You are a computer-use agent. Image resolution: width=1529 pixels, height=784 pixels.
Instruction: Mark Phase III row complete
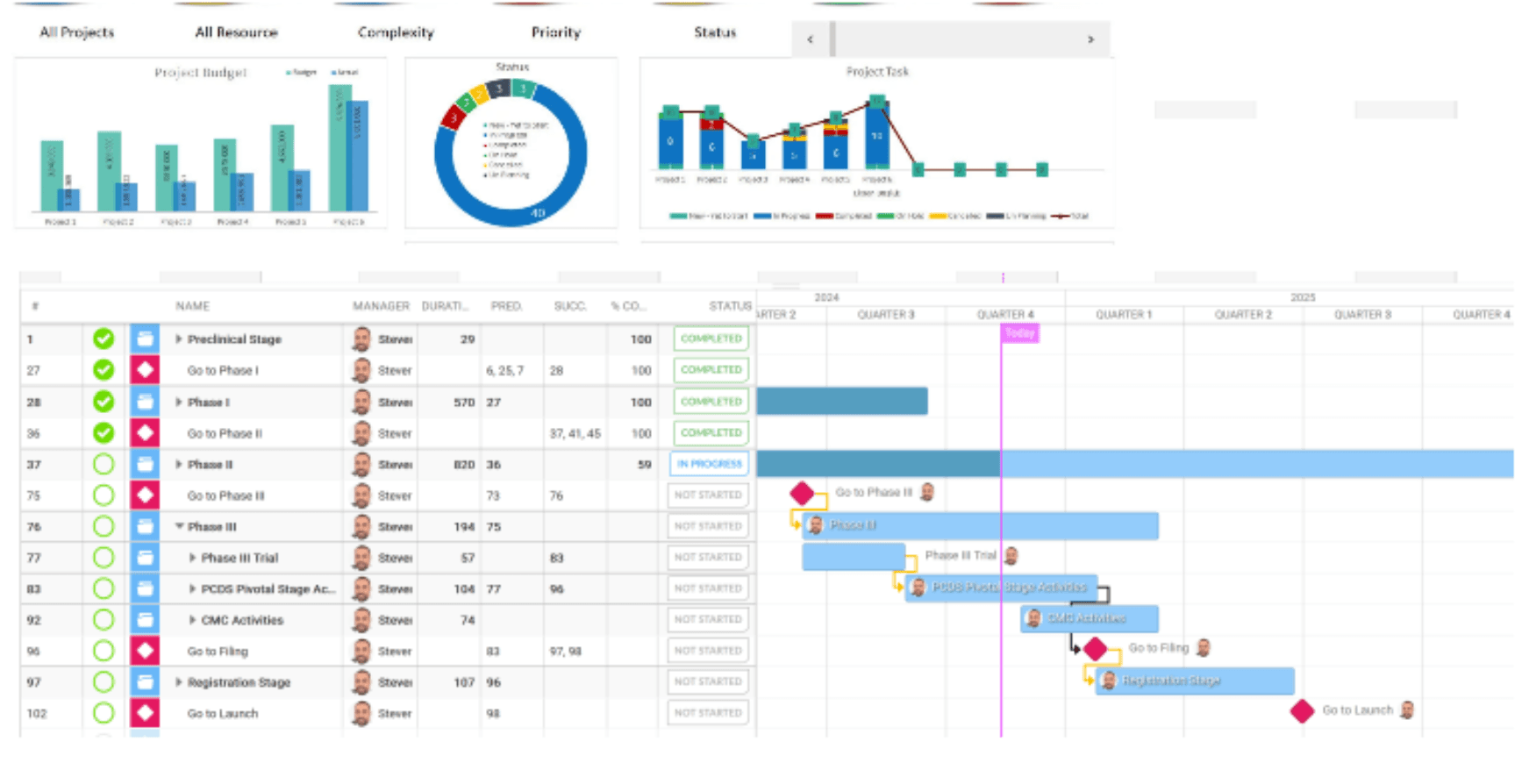(x=104, y=526)
